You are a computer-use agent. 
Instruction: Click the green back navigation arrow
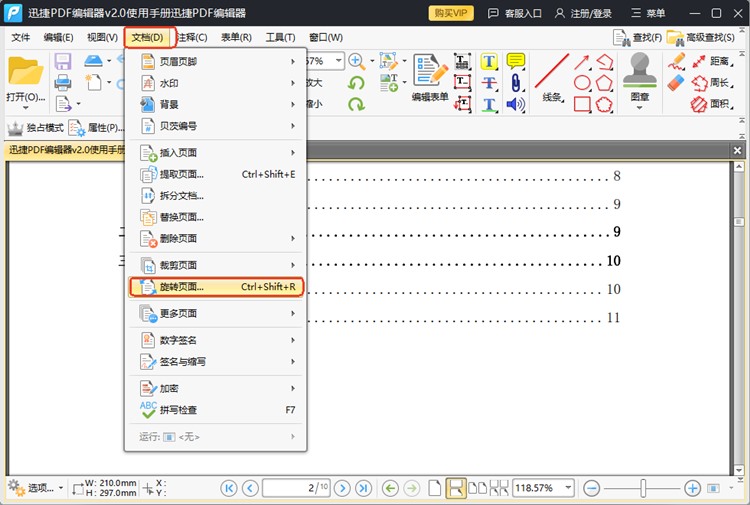coord(390,488)
